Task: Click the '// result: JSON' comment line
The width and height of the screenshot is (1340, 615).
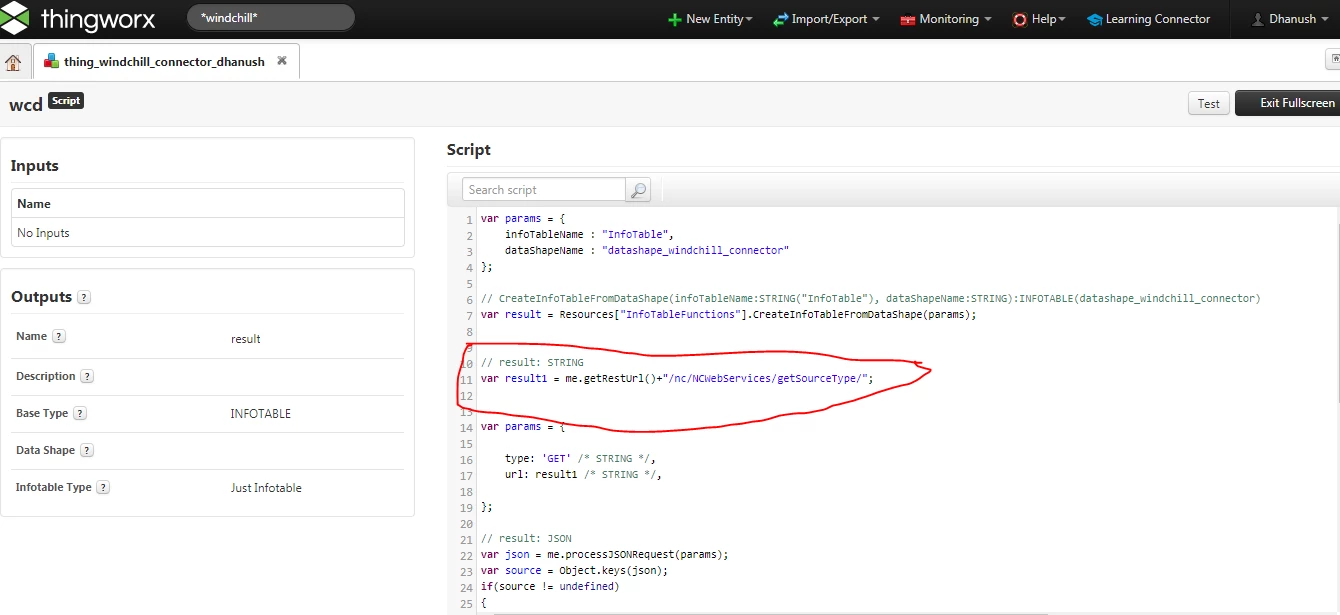Action: tap(526, 538)
